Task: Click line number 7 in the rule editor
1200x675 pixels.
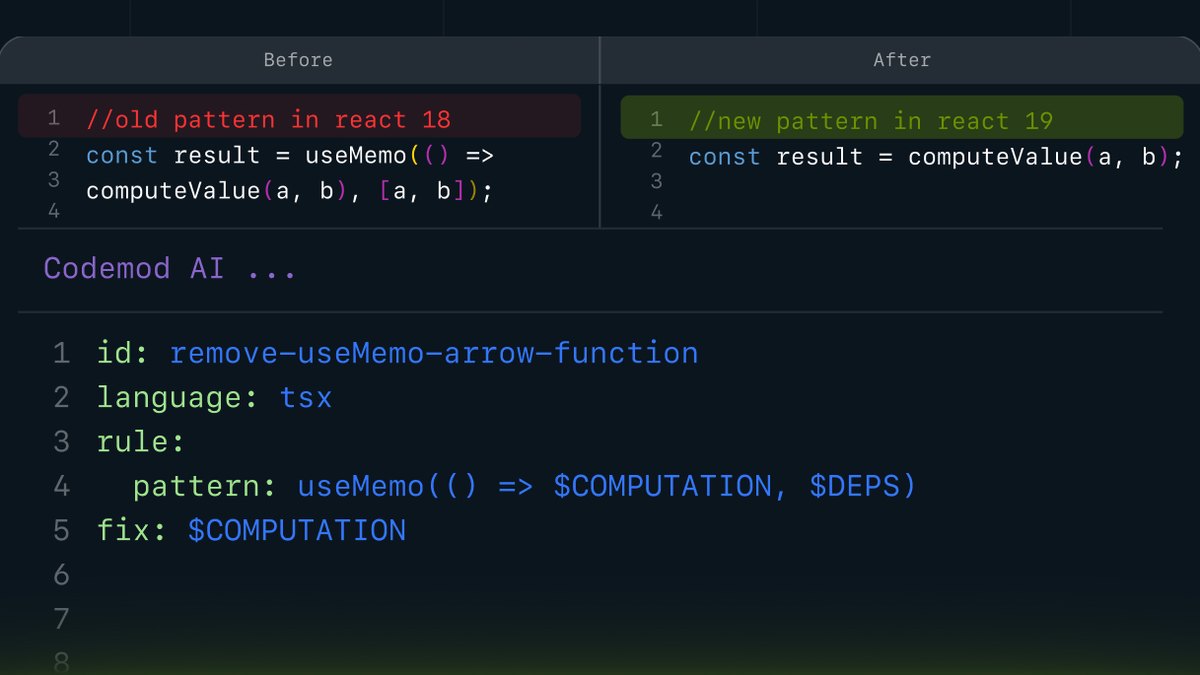Action: [x=62, y=619]
